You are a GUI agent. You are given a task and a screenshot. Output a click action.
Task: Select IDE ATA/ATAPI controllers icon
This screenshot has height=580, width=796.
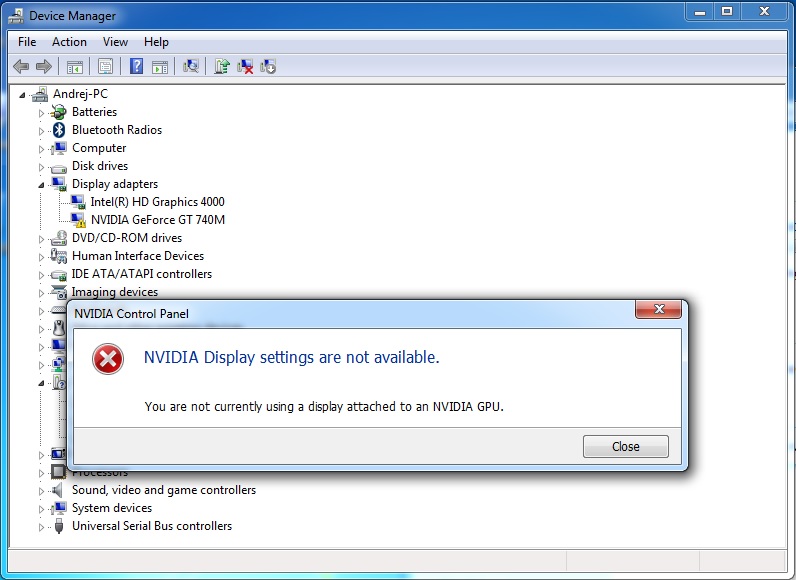pyautogui.click(x=59, y=275)
